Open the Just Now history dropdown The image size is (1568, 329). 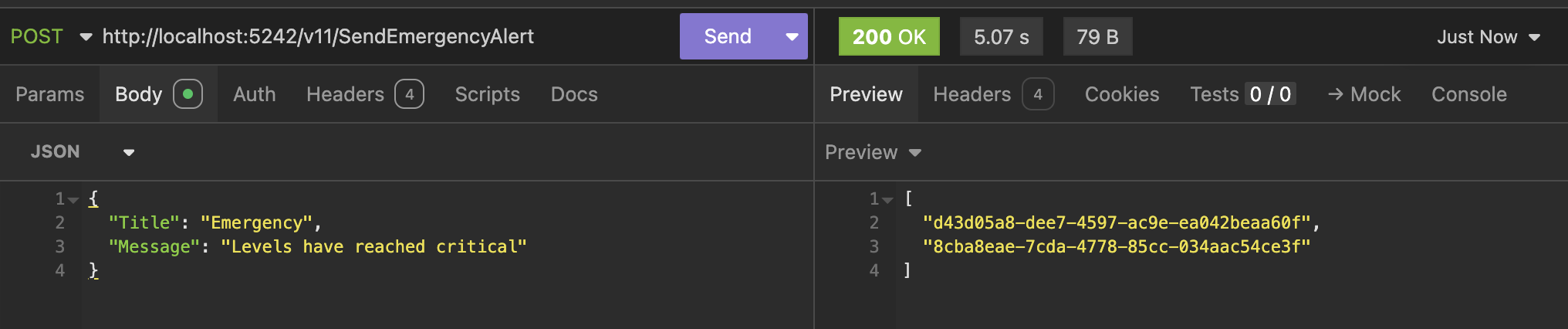(x=1488, y=37)
